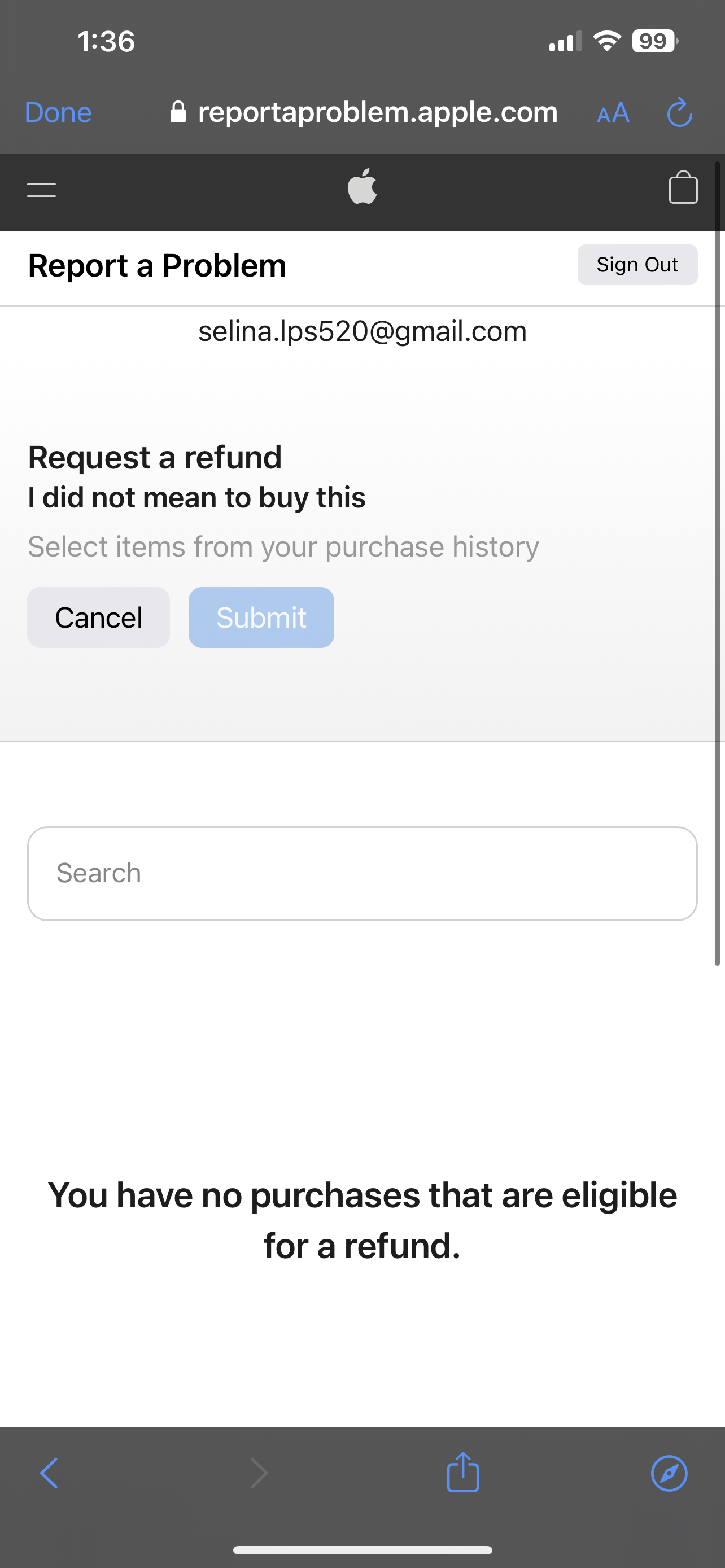The image size is (725, 1568).
Task: Click the forward navigation arrow
Action: (259, 1474)
